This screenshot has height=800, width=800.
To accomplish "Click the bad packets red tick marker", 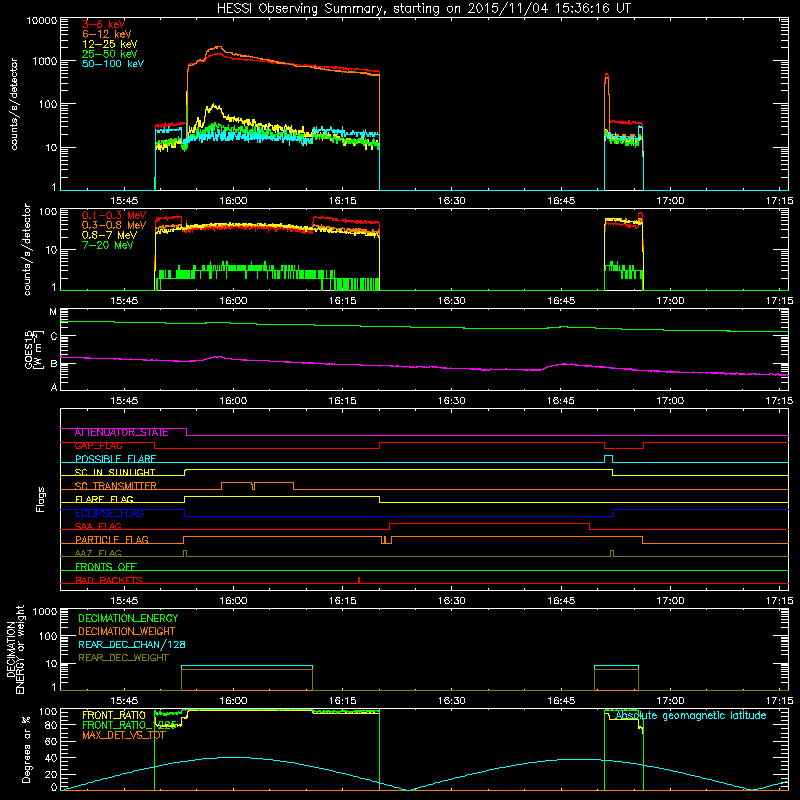I will click(x=359, y=580).
